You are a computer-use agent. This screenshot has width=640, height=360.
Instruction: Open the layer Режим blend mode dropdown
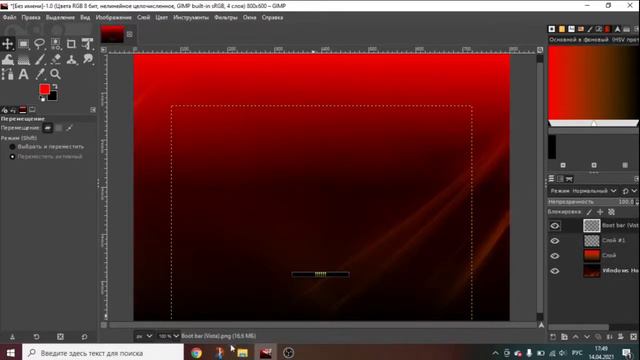point(583,191)
